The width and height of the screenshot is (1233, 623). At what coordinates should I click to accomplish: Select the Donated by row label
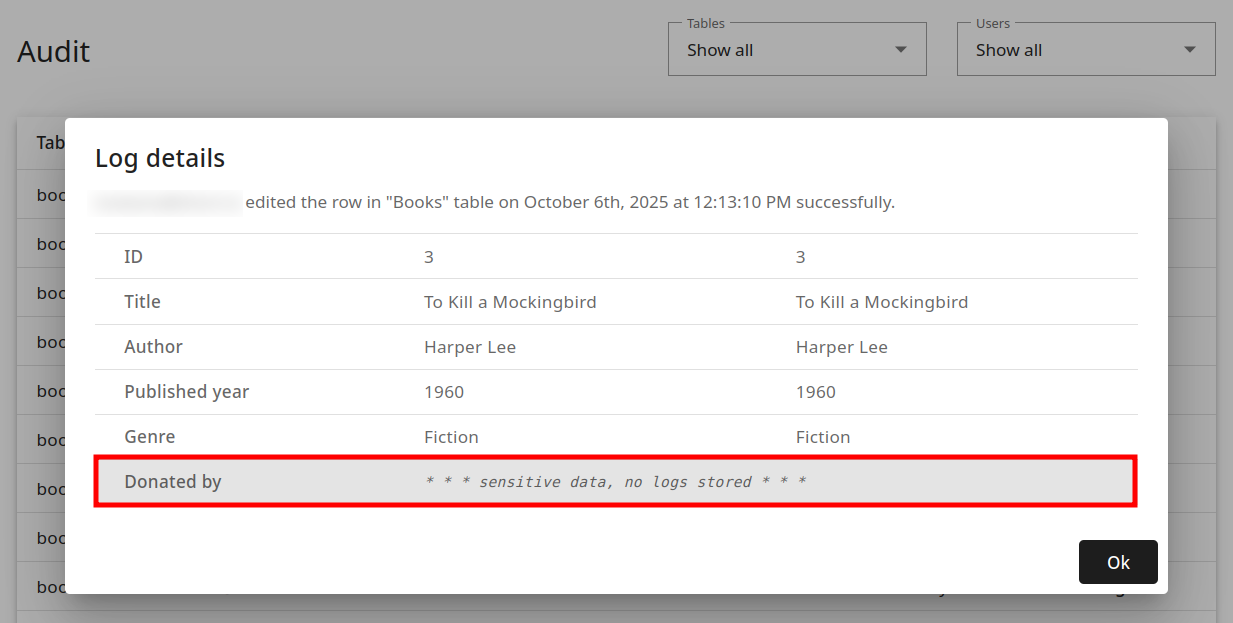[x=172, y=482]
